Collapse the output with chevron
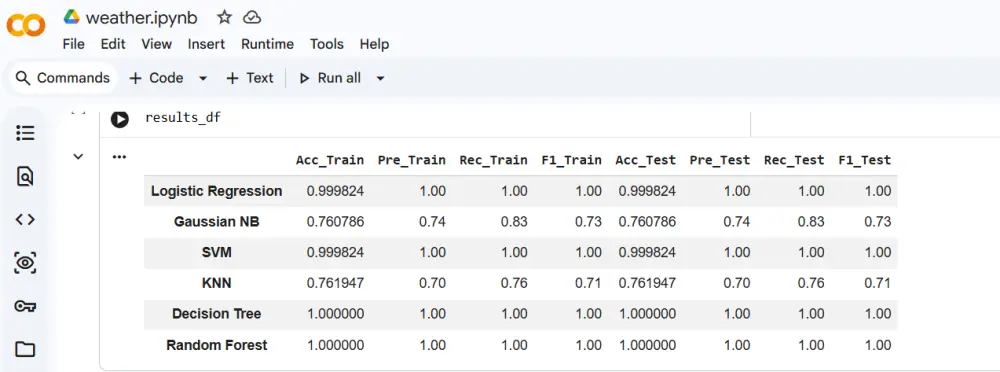The image size is (1000, 372). point(78,156)
